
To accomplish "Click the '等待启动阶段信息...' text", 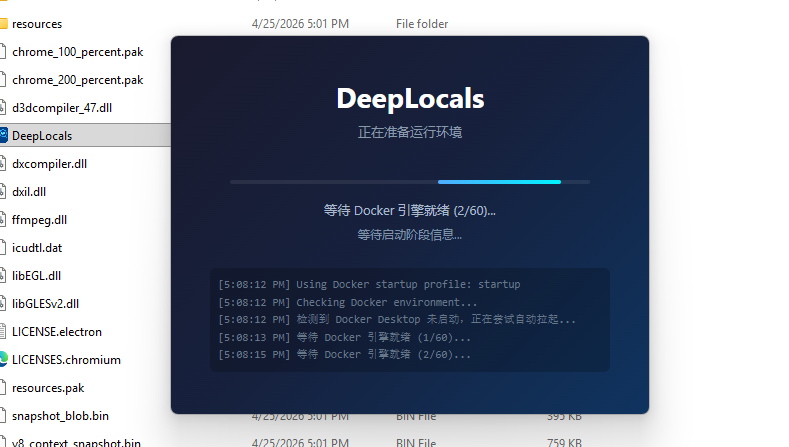I will coord(410,235).
